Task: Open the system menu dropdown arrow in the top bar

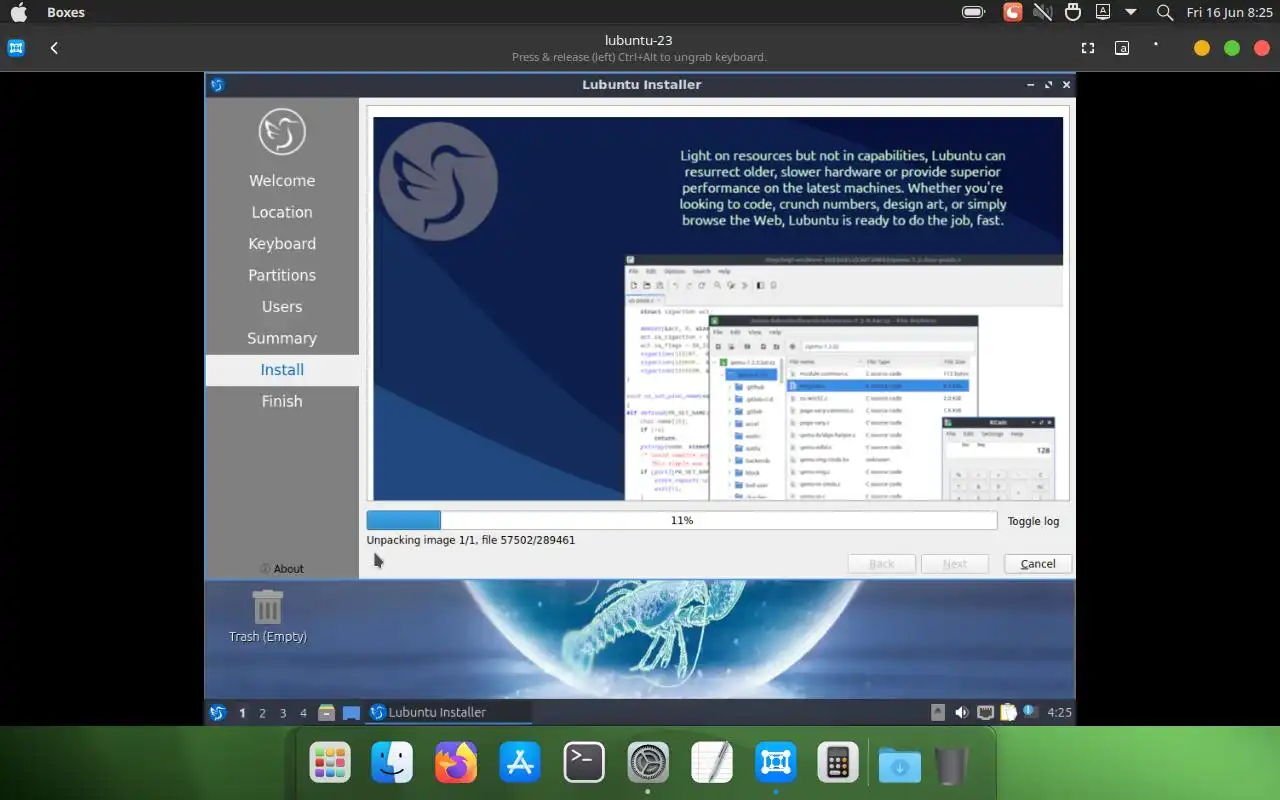Action: [1131, 12]
